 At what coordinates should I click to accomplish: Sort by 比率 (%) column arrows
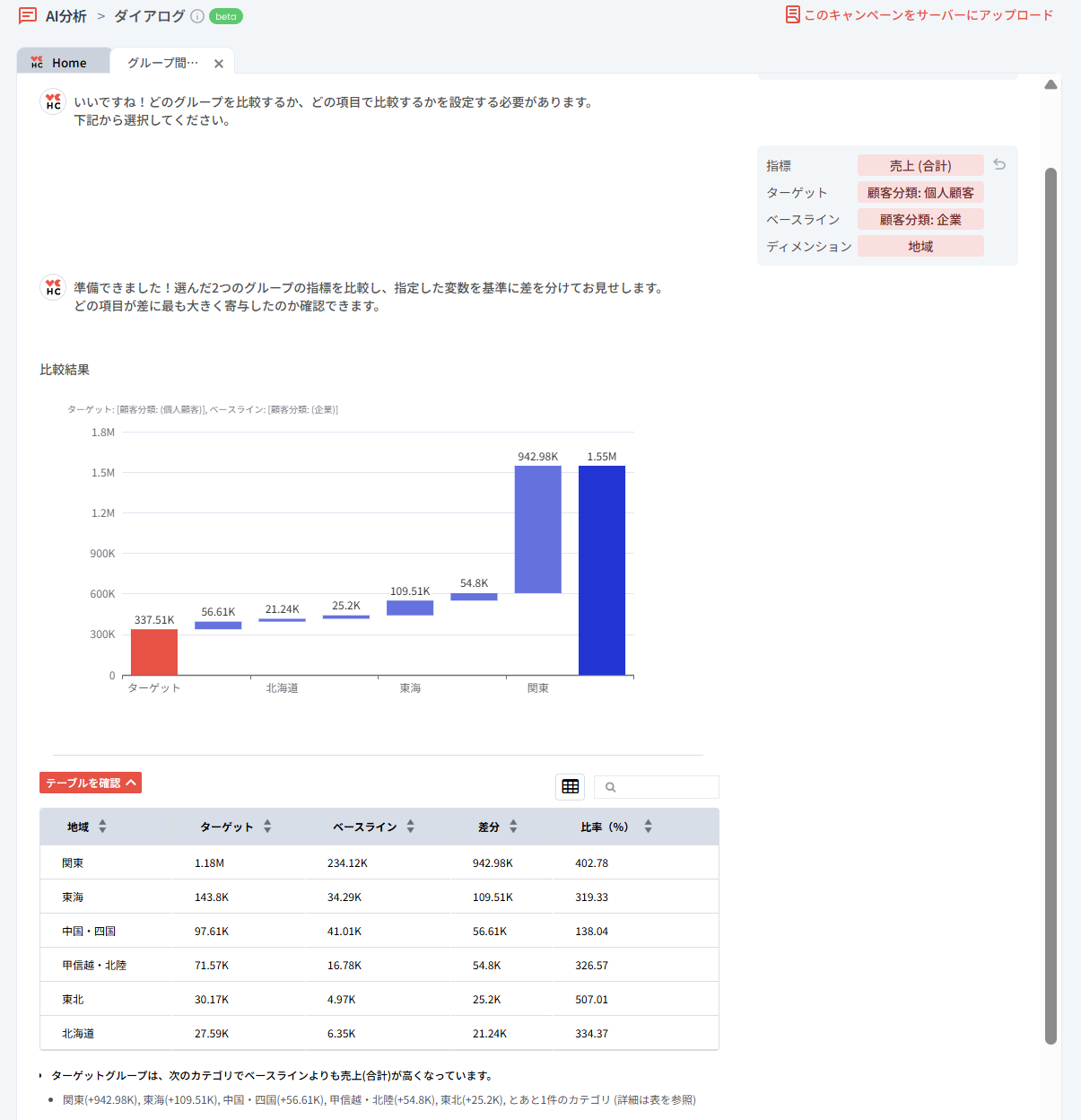pos(648,827)
